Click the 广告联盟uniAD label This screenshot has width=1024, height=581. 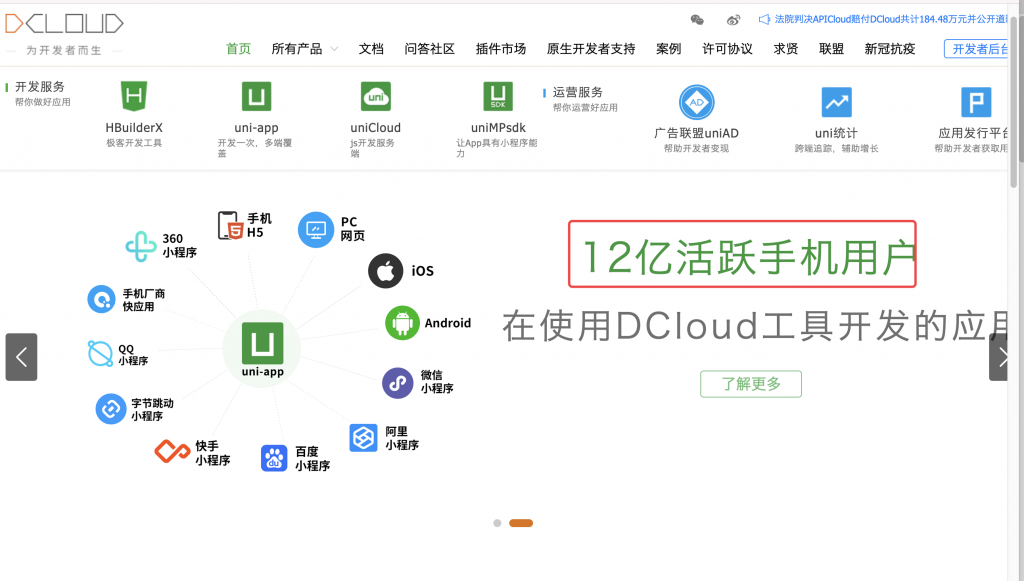pyautogui.click(x=696, y=133)
